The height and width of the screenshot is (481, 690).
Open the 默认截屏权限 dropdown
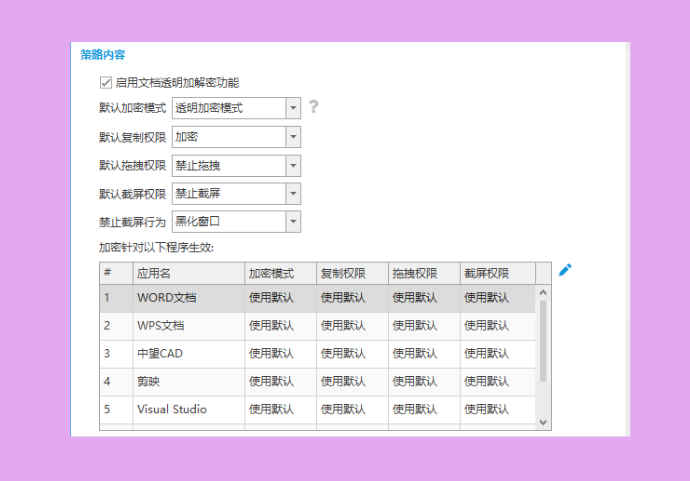tap(236, 194)
